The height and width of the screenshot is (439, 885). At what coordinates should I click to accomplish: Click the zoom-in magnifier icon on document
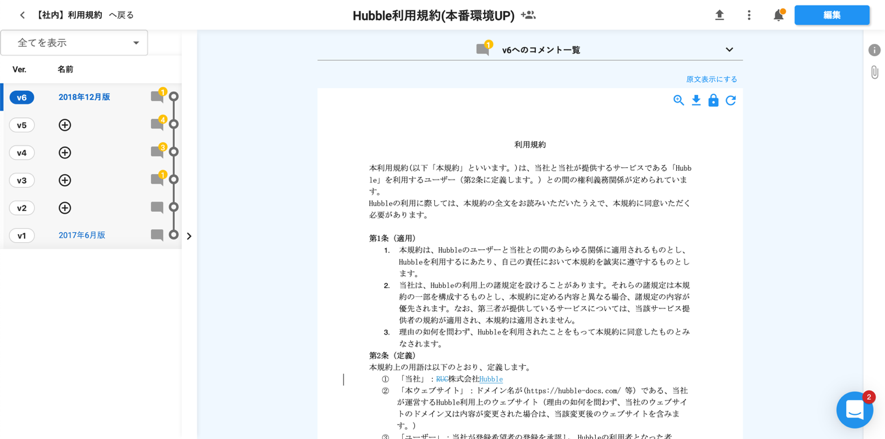[678, 100]
